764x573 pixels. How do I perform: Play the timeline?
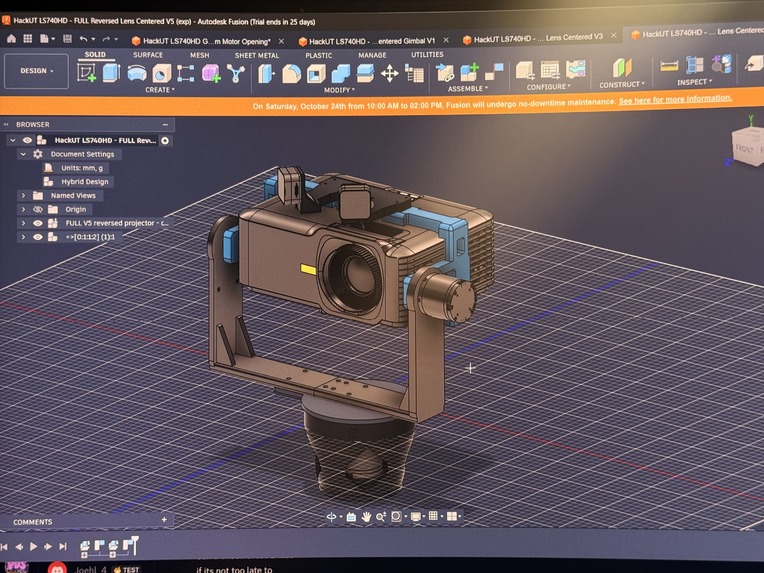point(33,547)
